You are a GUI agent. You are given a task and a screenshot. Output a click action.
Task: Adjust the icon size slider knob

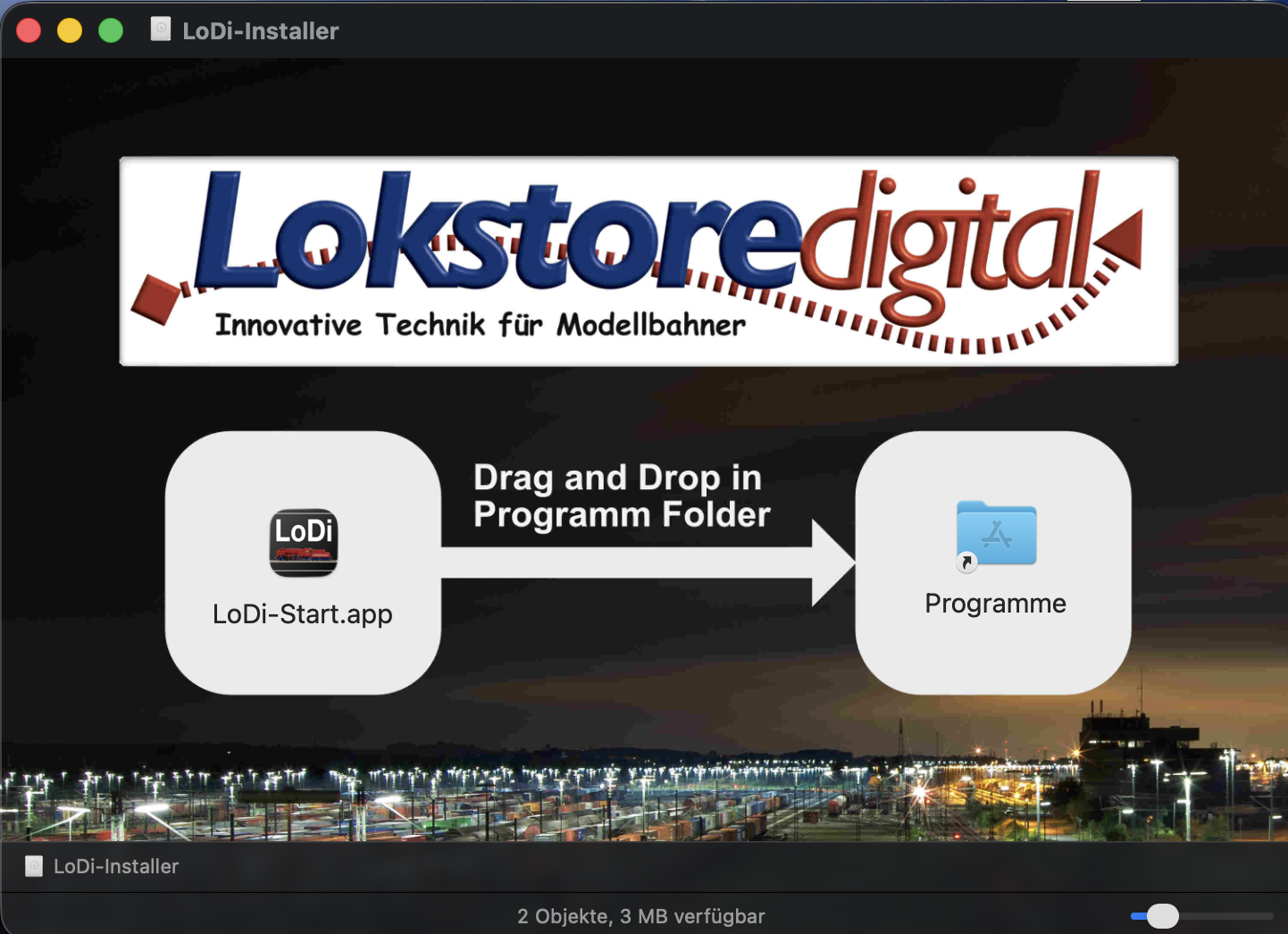(x=1162, y=916)
